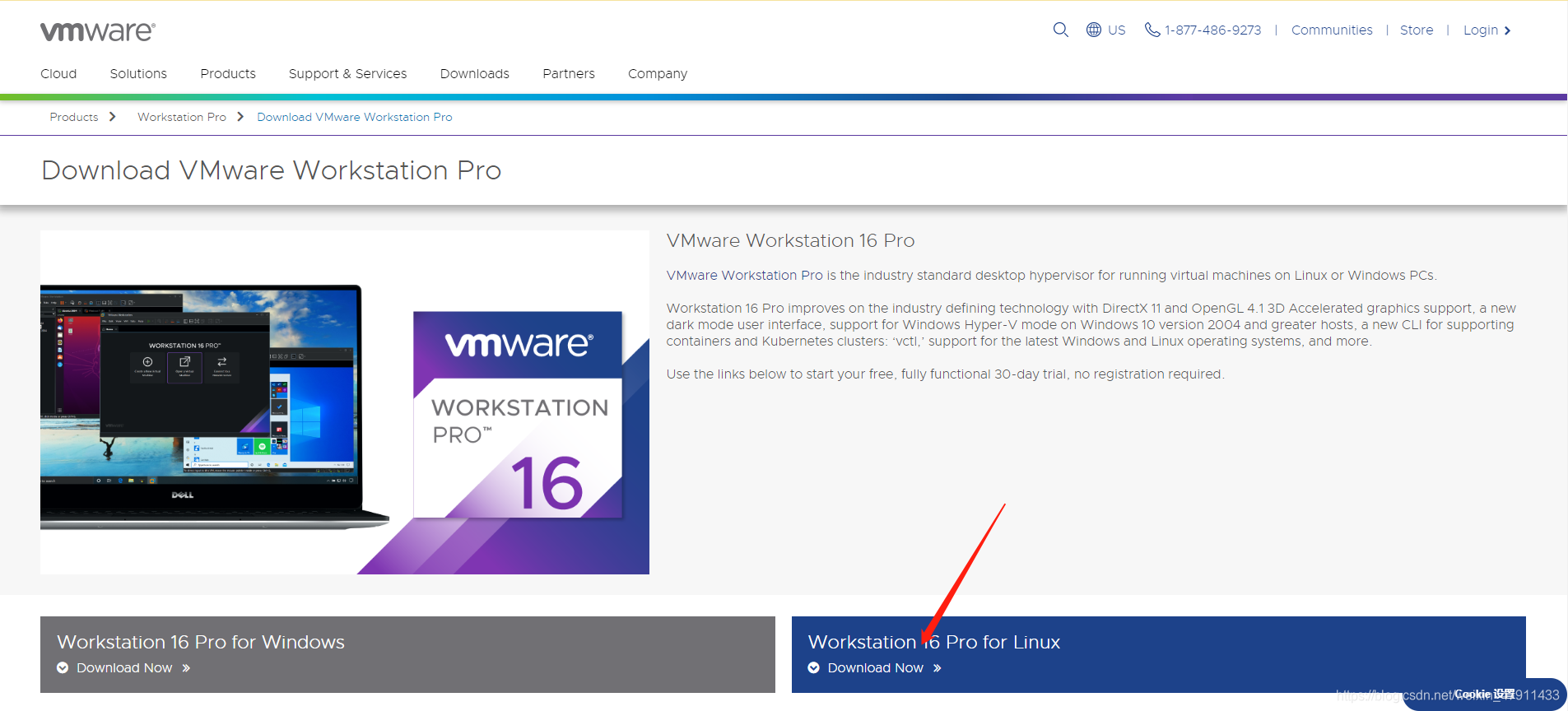This screenshot has height=711, width=1568.
Task: Click Download VMware Workstation Pro breadcrumb
Action: coord(355,117)
